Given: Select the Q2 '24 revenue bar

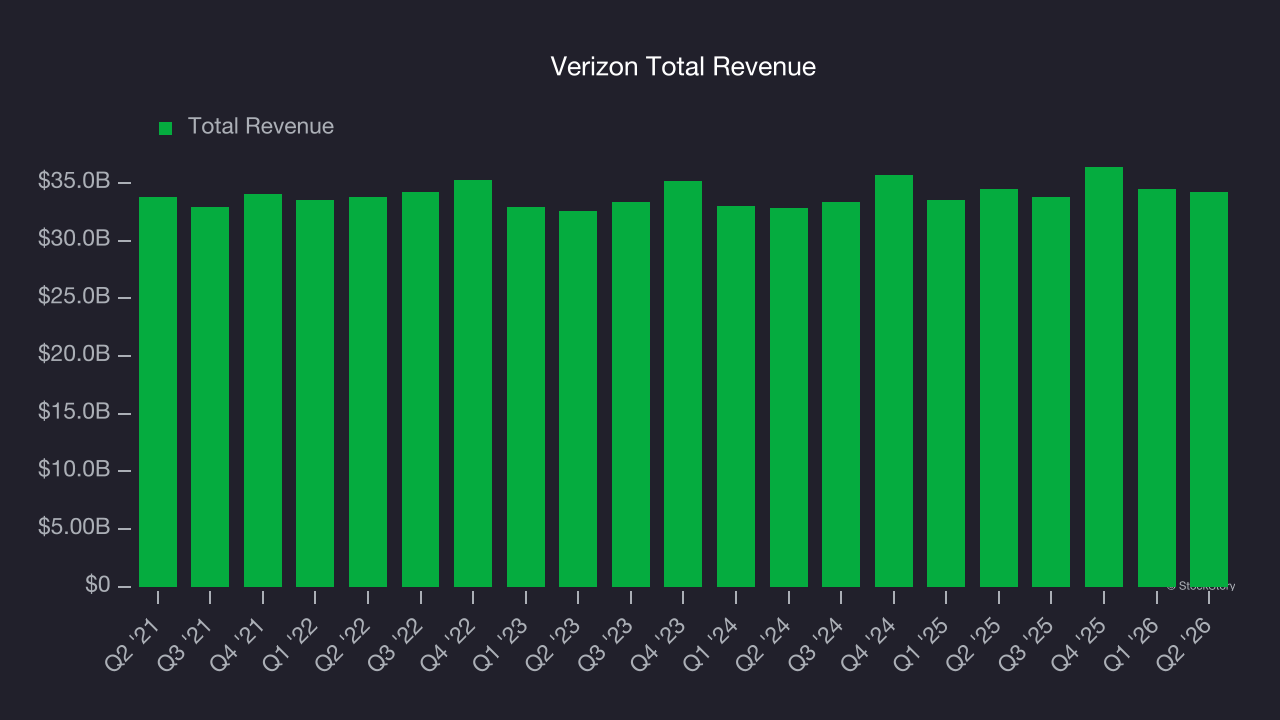Looking at the screenshot, I should [789, 397].
